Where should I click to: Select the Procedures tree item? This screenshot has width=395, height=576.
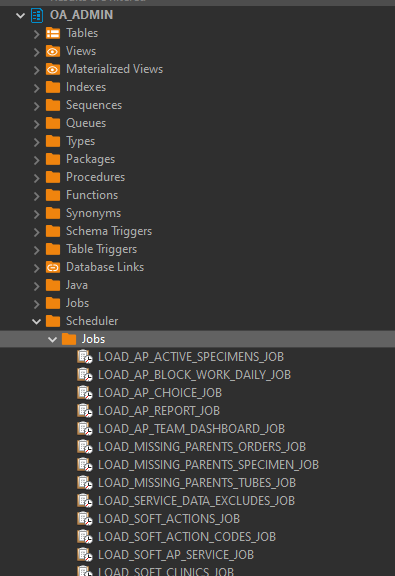96,177
